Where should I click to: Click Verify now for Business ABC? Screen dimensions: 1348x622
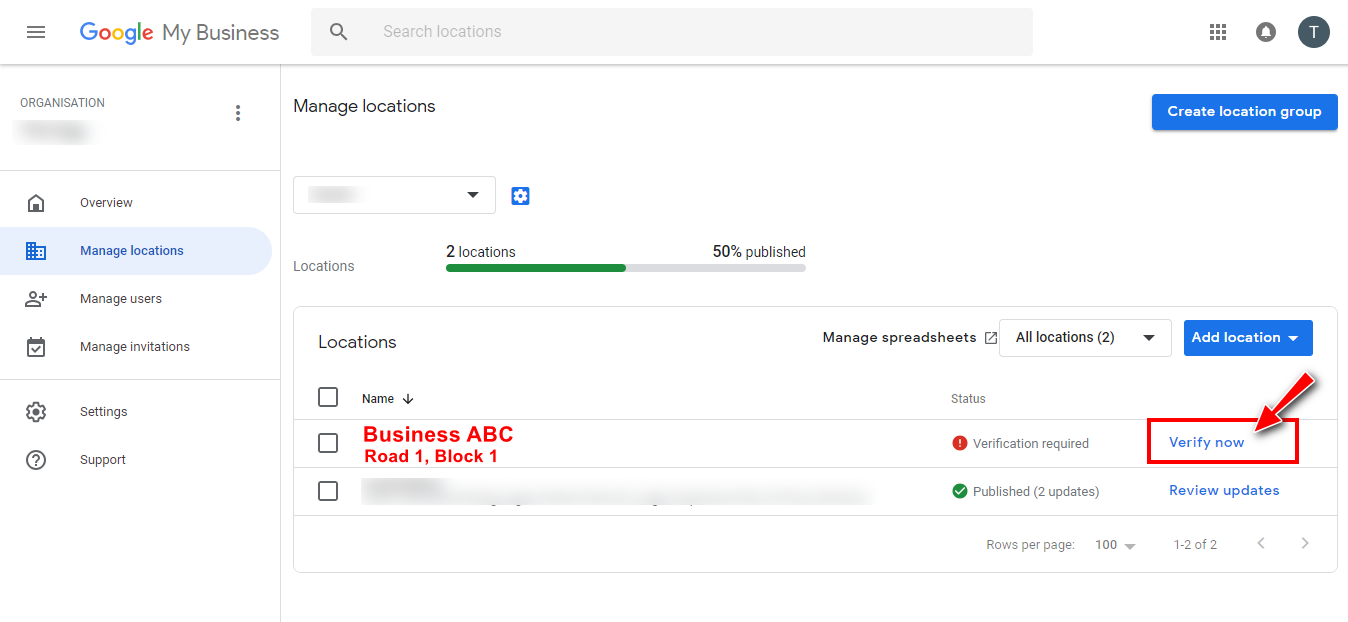pyautogui.click(x=1206, y=442)
